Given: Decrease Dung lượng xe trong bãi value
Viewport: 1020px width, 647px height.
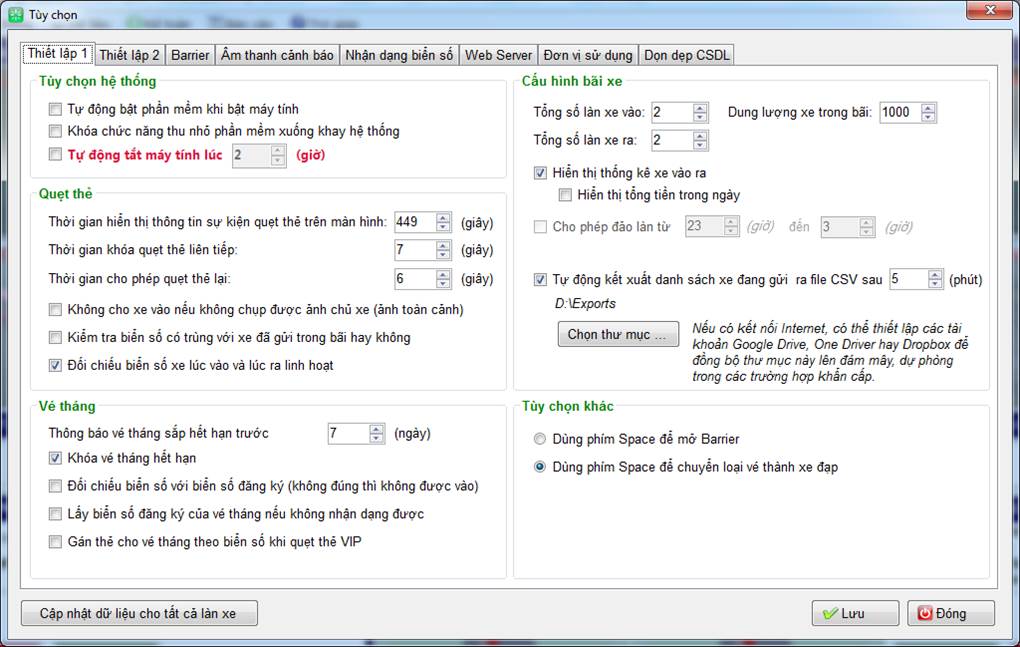Looking at the screenshot, I should pyautogui.click(x=929, y=117).
